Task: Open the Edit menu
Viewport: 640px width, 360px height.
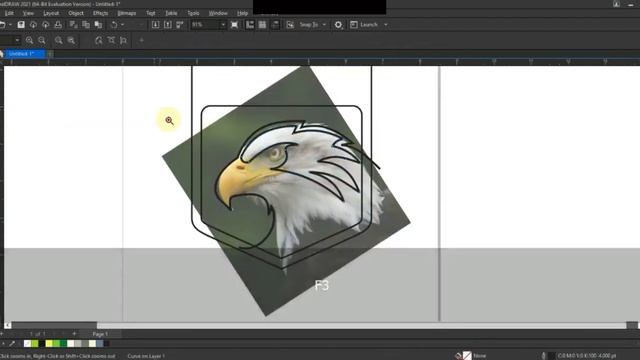Action: click(x=9, y=13)
